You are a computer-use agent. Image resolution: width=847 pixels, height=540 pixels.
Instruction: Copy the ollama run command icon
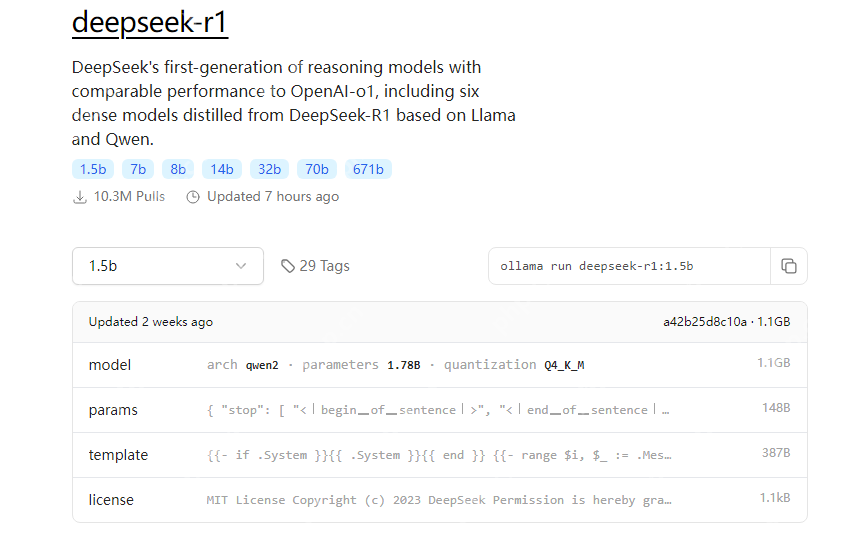coord(789,266)
